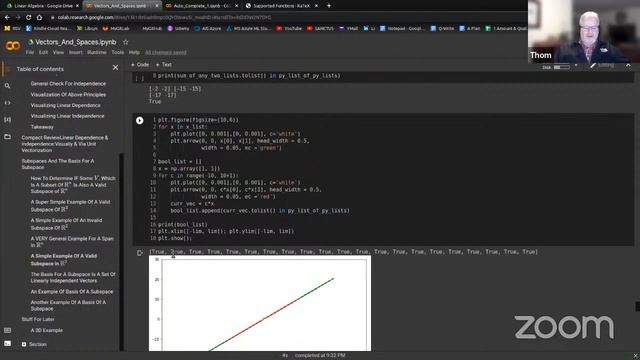Open the MS Azure ML Studio bookmark
This screenshot has height=360, width=640.
tap(249, 29)
